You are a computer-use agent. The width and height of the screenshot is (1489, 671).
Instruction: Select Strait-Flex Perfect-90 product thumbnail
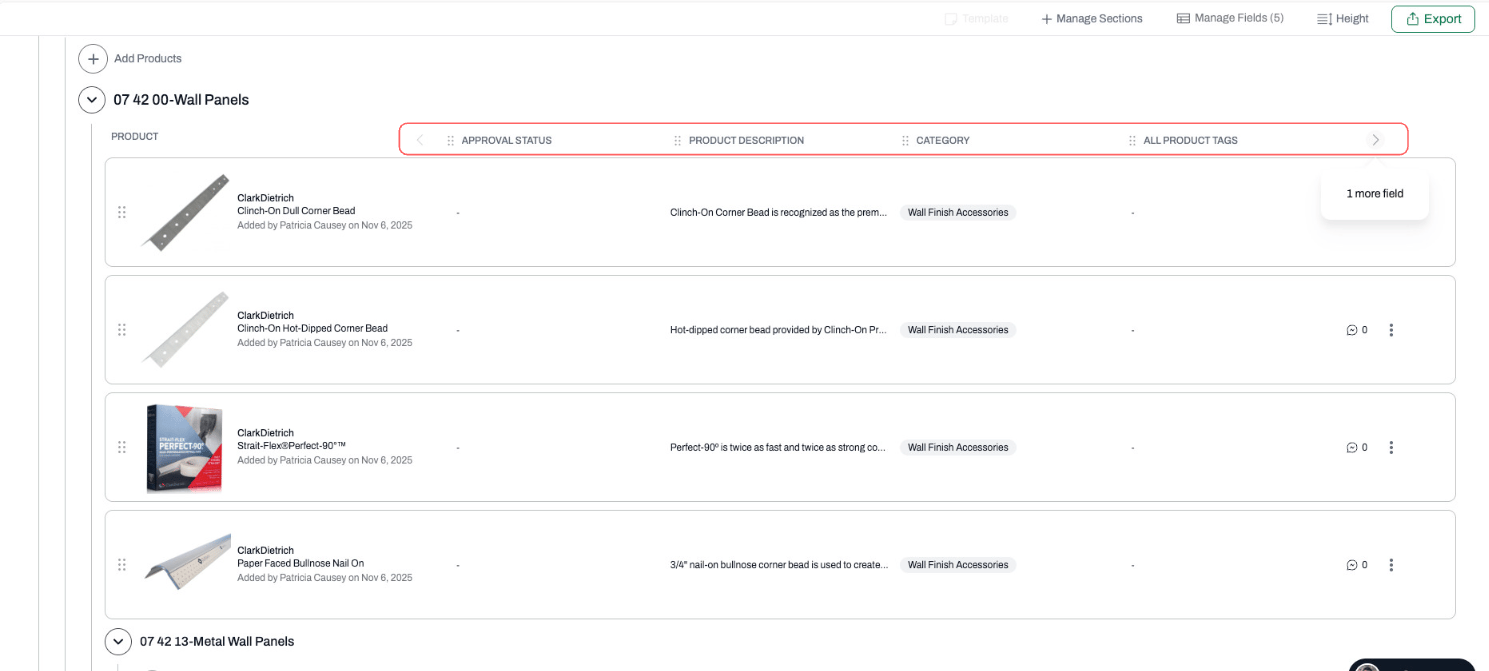(185, 447)
